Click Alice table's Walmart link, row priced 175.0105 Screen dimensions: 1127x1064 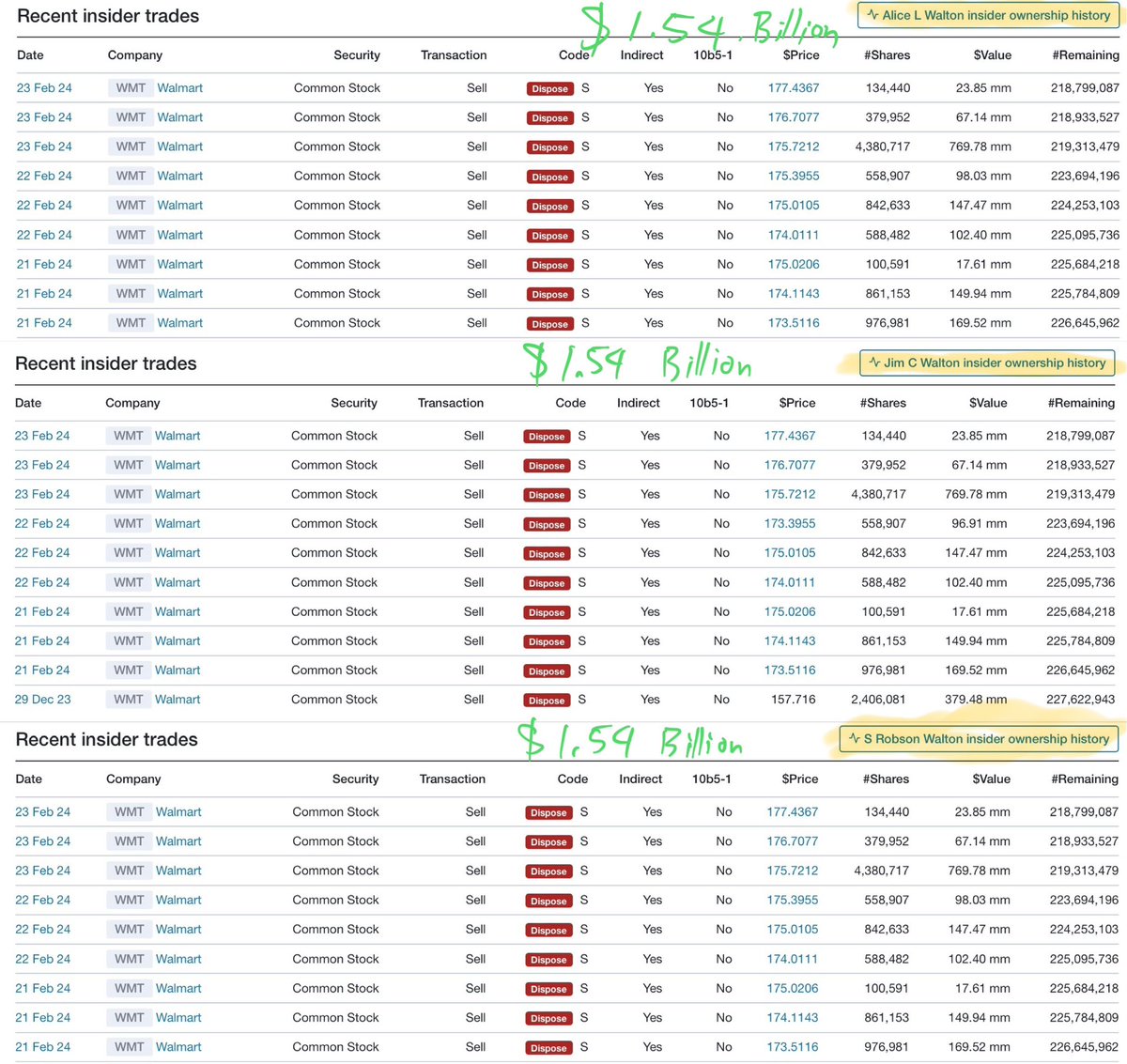tap(180, 205)
